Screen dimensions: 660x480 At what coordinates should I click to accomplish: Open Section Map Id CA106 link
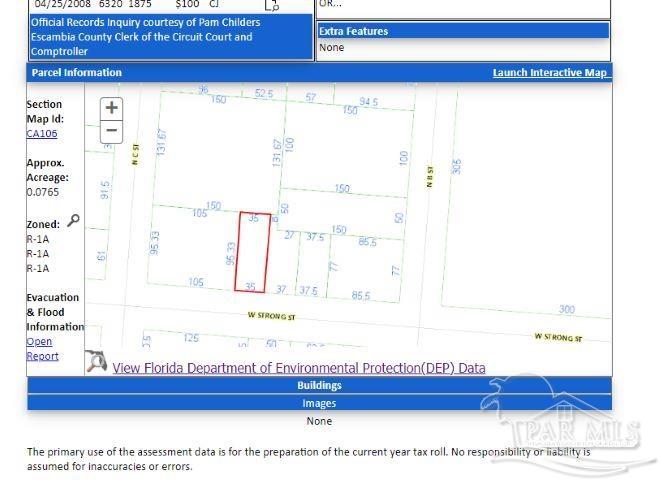(x=41, y=133)
